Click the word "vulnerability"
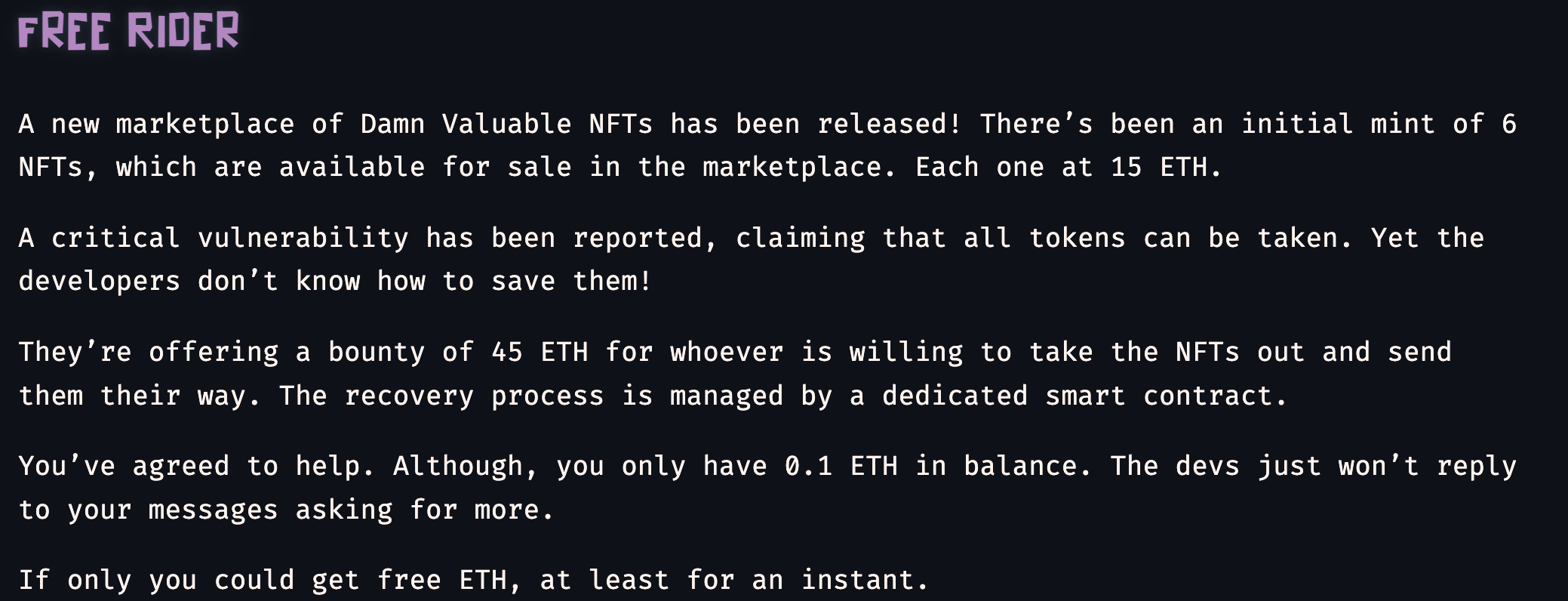Screen dimensions: 1568x601 (303, 238)
